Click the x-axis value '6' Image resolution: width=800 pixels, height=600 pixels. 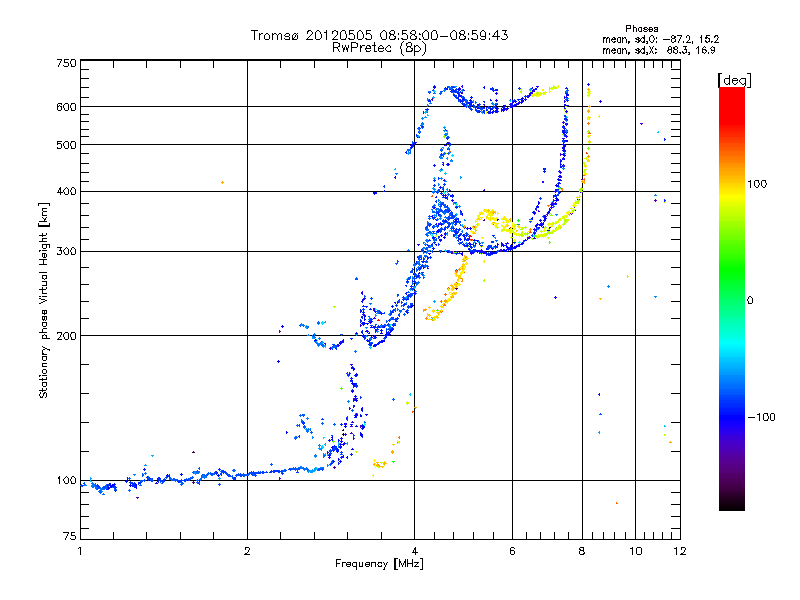tap(512, 552)
